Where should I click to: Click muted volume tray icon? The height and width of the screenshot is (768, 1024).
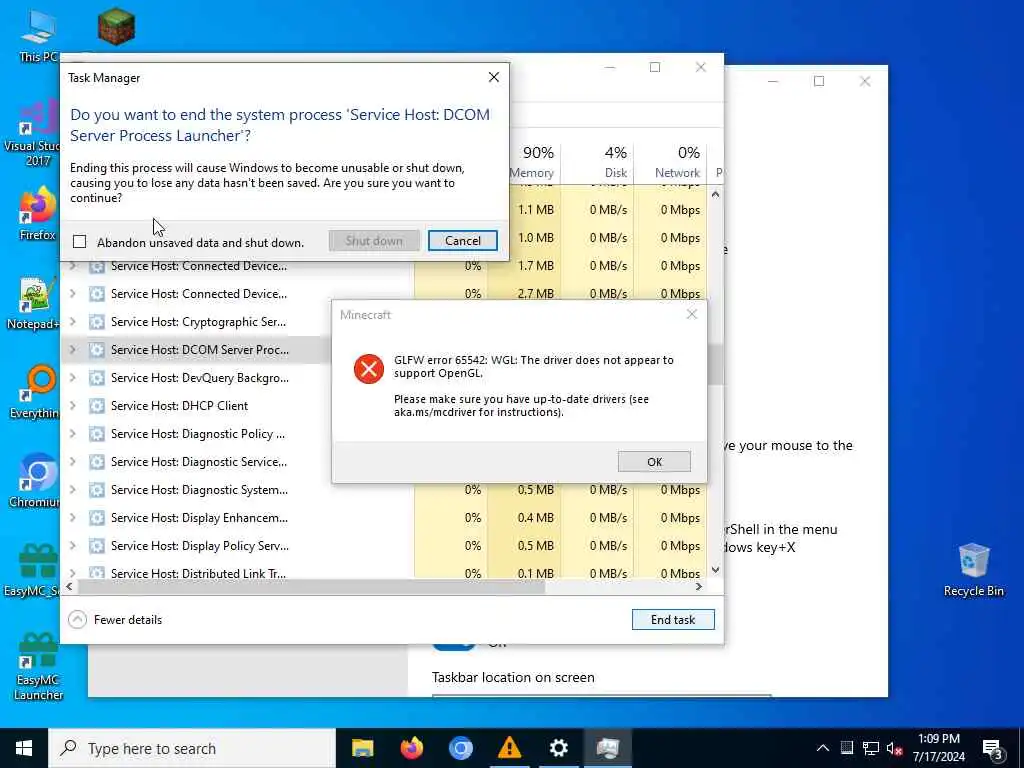tap(895, 748)
